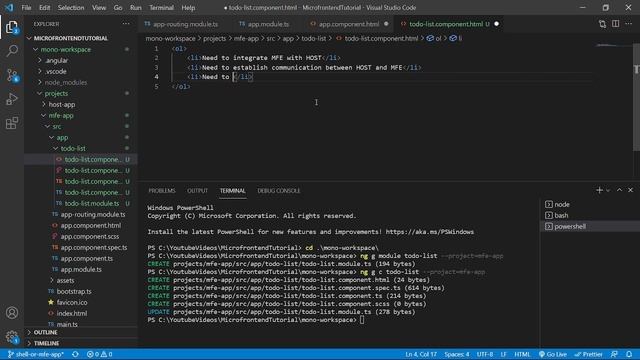
Task: Open Explorer more actions ellipsis
Action: tap(126, 24)
